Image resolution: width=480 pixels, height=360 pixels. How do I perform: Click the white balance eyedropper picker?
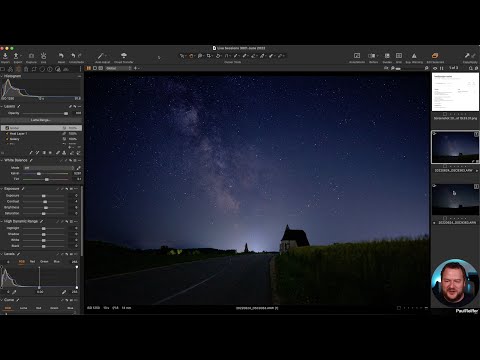pos(79,168)
